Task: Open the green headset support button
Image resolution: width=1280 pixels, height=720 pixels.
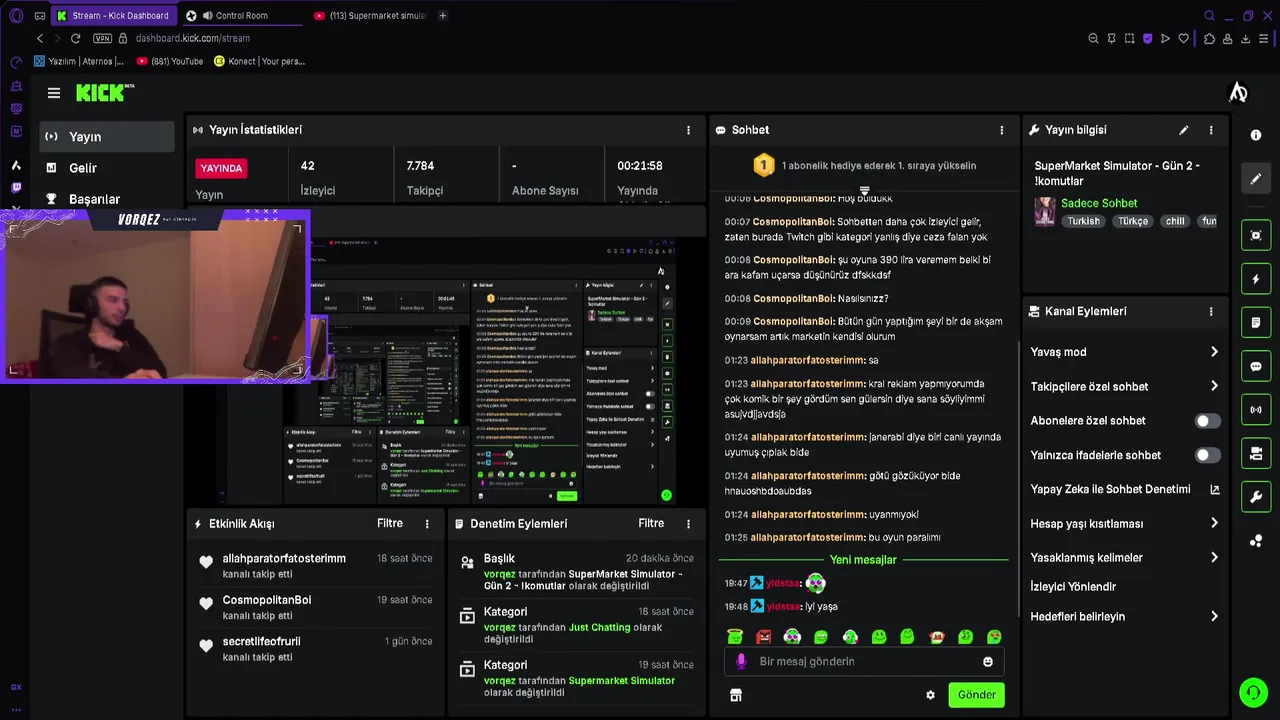Action: click(1253, 692)
